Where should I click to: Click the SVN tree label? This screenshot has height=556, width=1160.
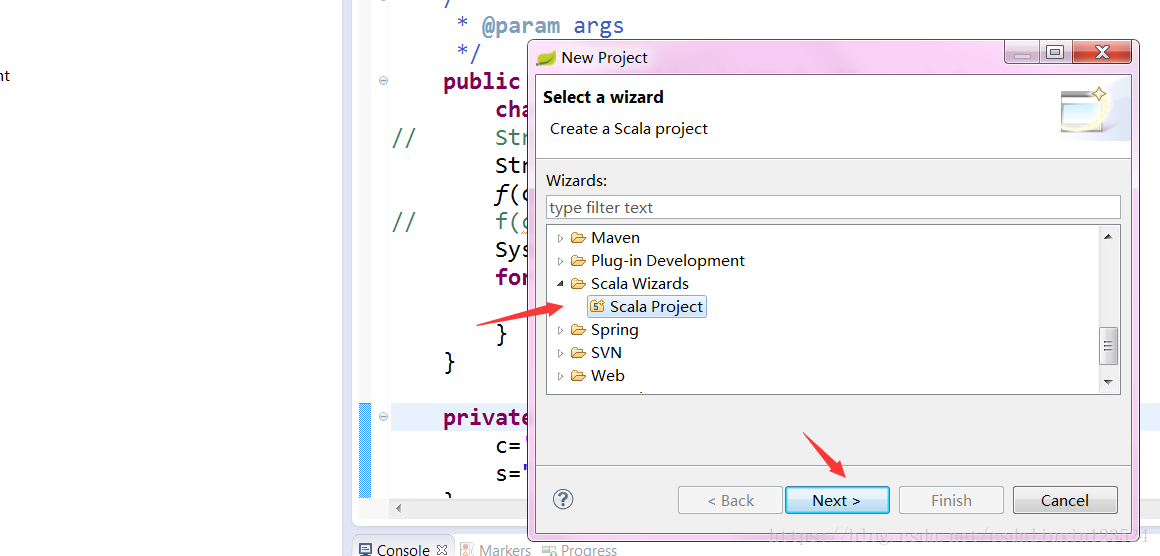point(606,353)
